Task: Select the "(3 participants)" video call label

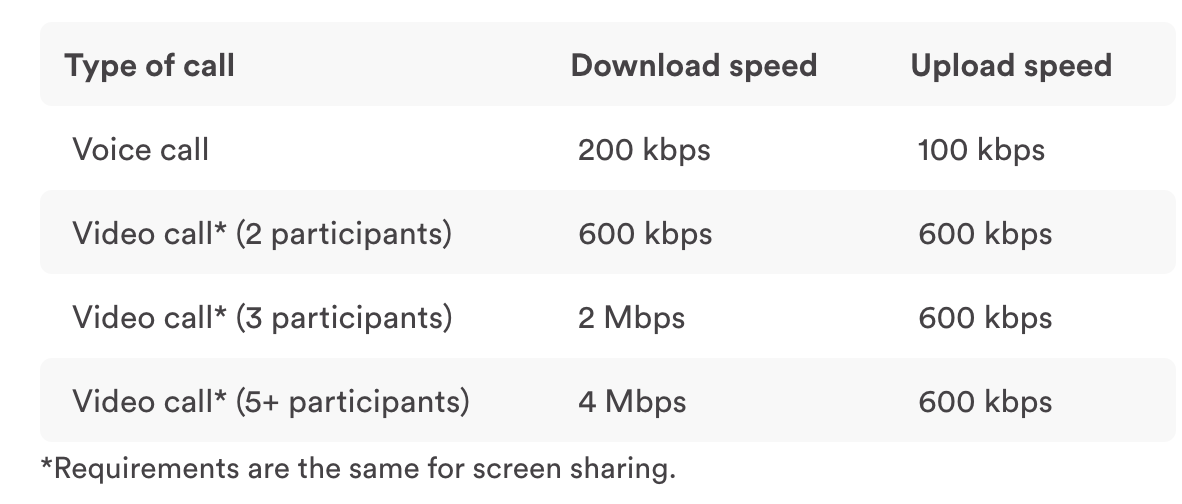Action: [344, 318]
